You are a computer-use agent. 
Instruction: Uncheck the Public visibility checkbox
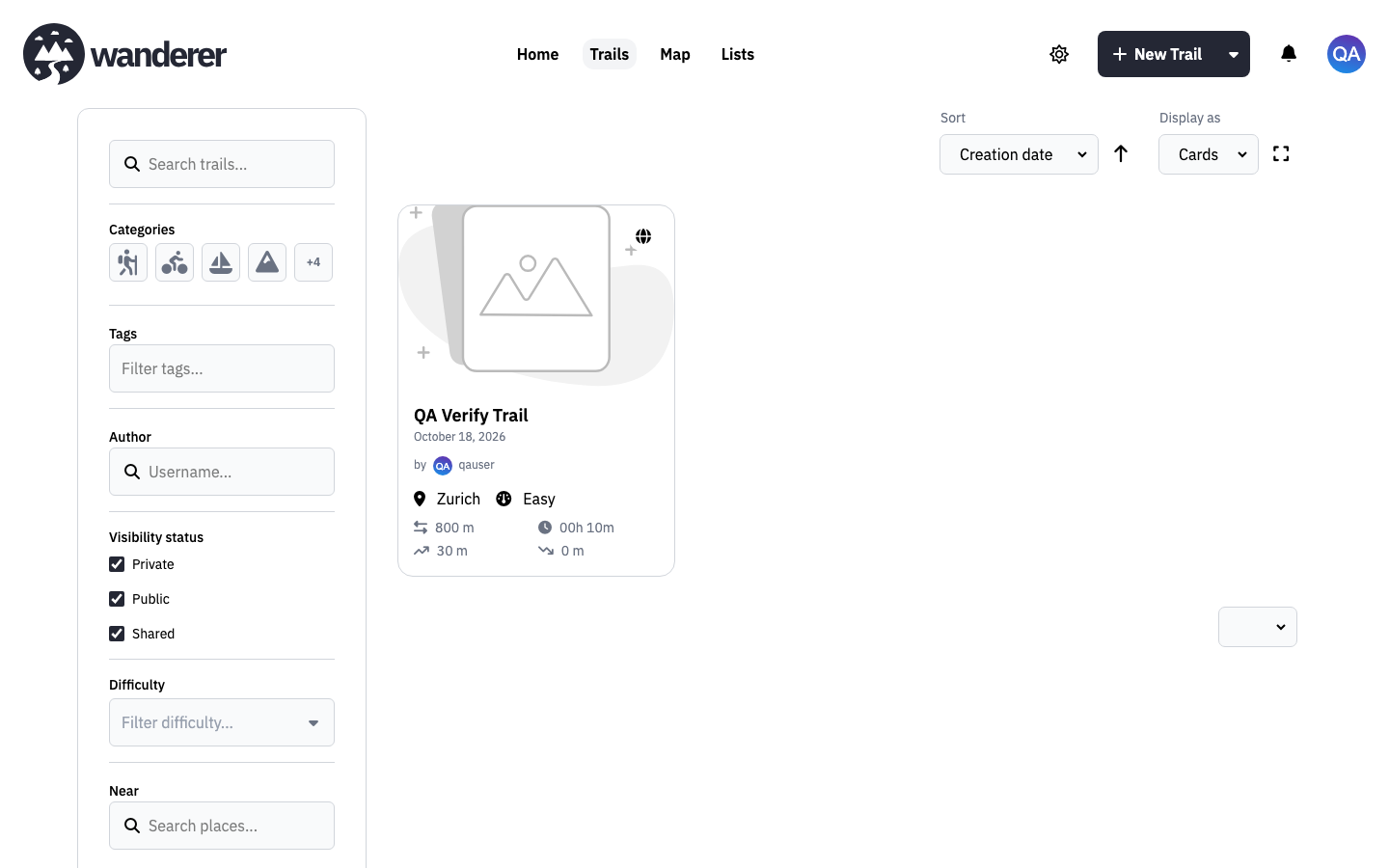click(117, 599)
